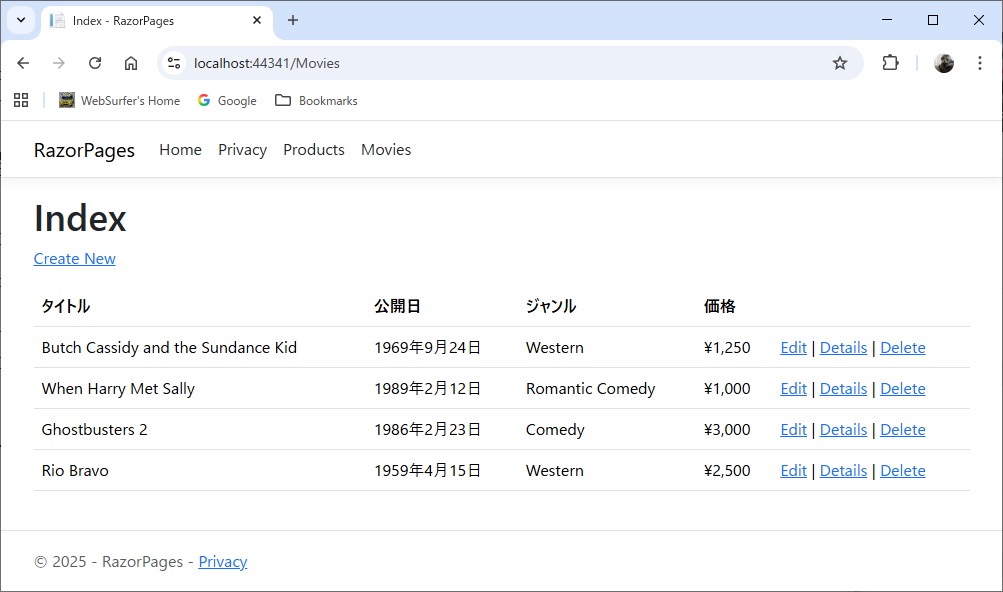The image size is (1003, 592).
Task: Open the Google bookmark shortcut
Action: [227, 100]
